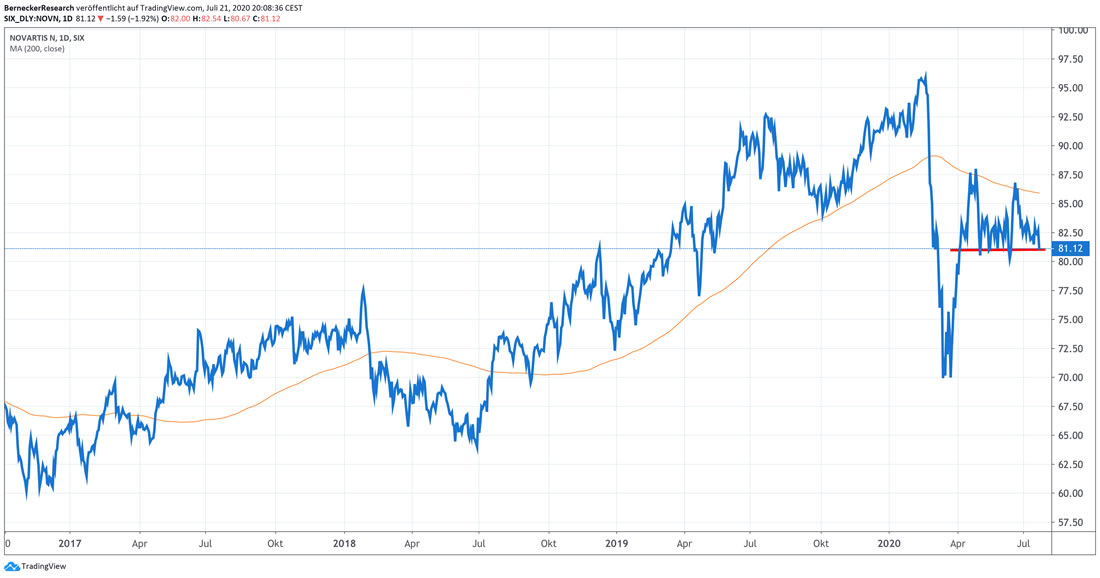Select the 2019 label on time axis
1100x578 pixels.
616,544
